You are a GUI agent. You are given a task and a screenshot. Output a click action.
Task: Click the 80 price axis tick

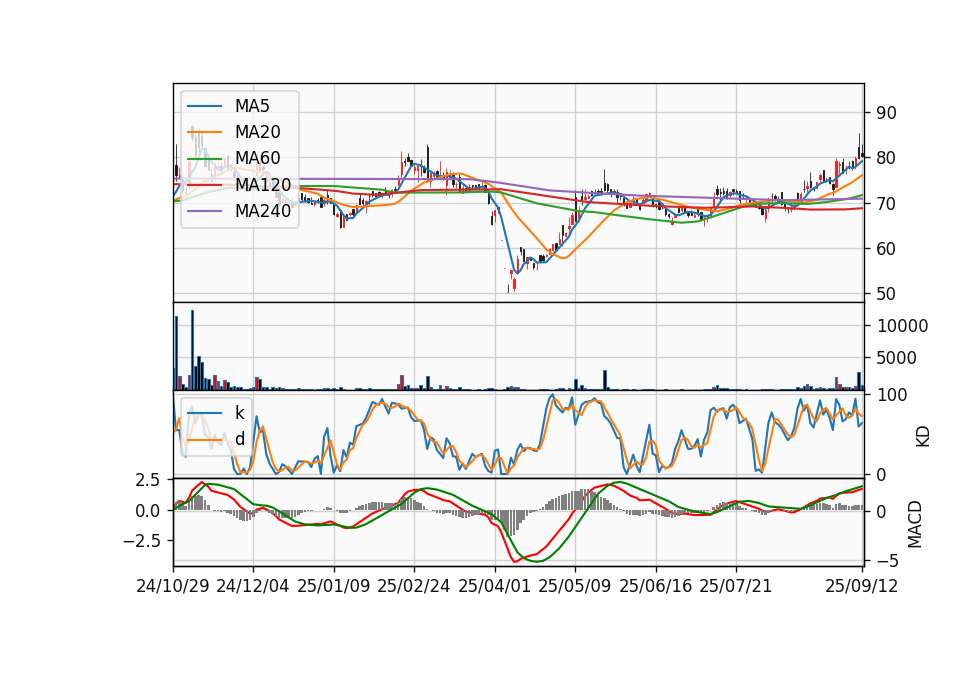click(886, 158)
